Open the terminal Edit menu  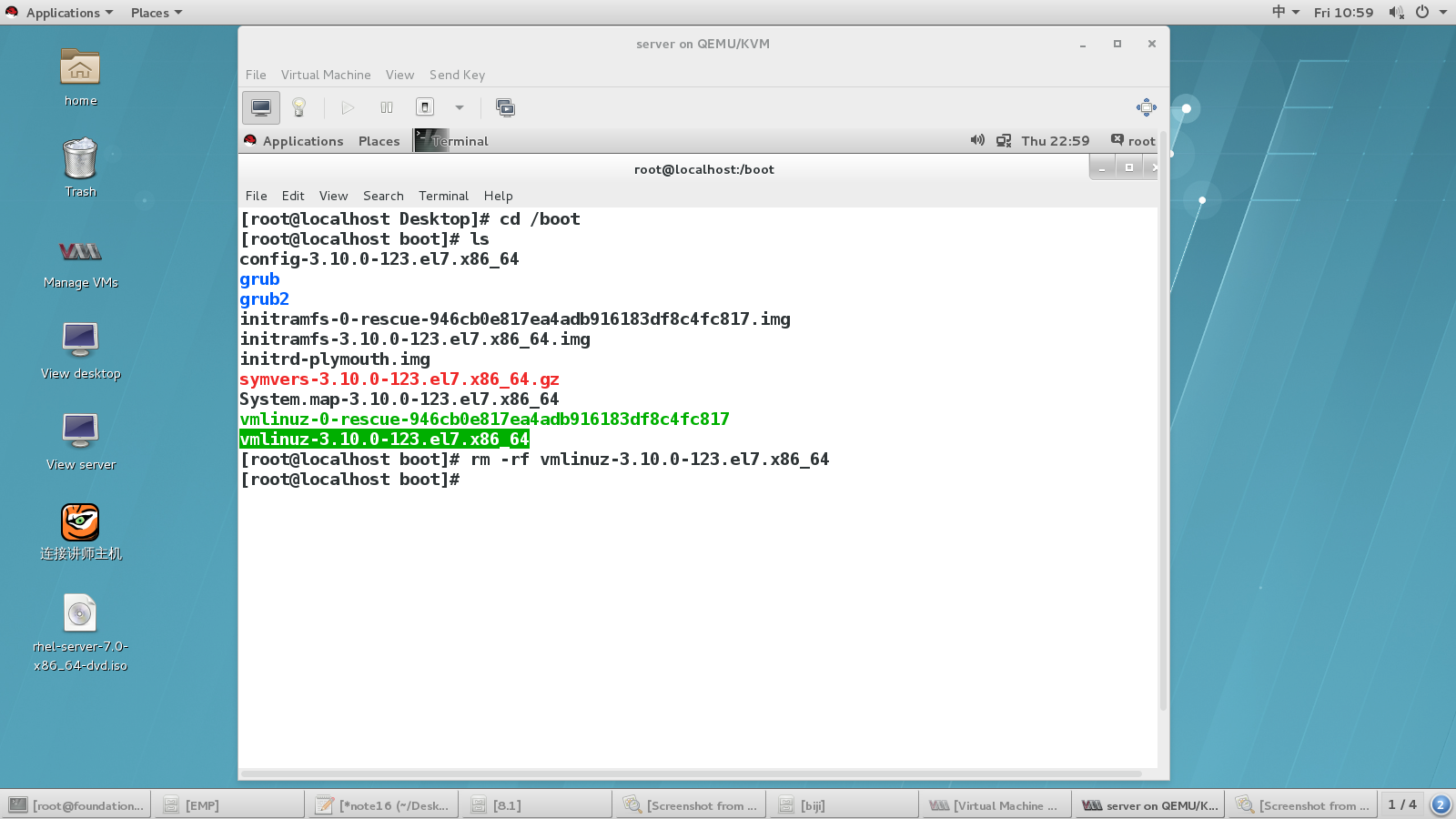pyautogui.click(x=293, y=196)
